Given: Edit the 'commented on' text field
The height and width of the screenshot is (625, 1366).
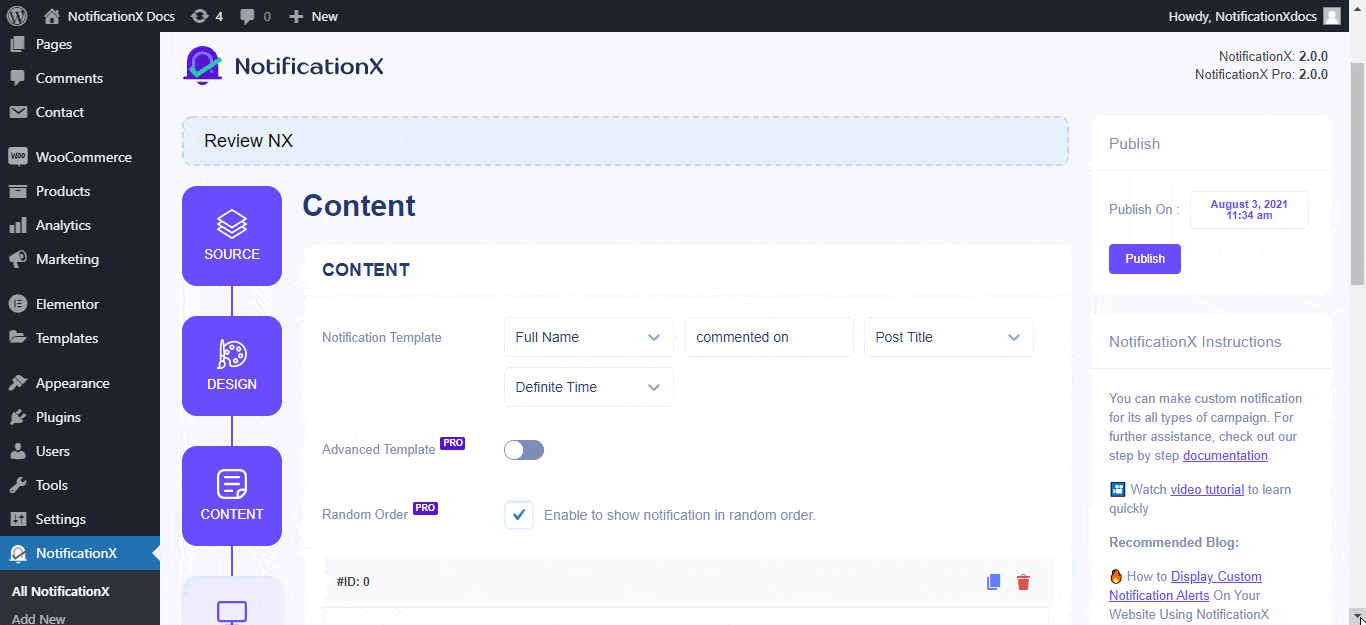Looking at the screenshot, I should point(769,337).
